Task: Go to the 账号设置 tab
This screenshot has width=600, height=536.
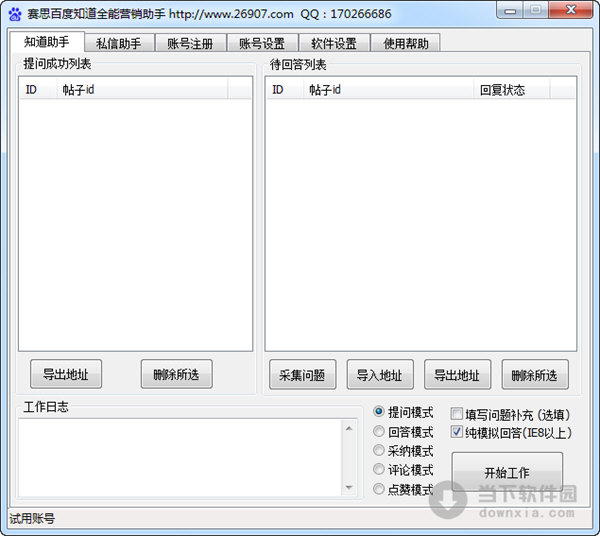Action: click(x=262, y=43)
